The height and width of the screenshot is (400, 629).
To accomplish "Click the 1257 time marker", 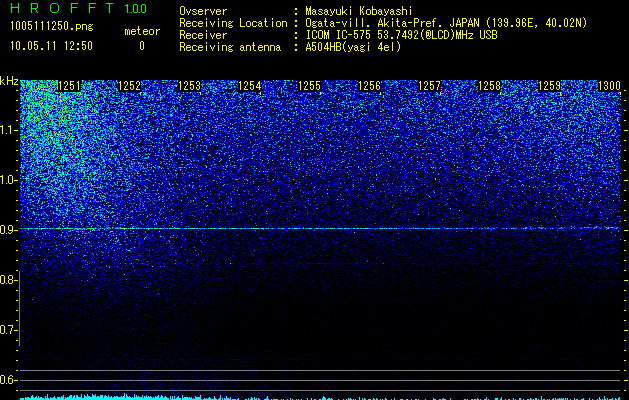I will click(x=429, y=86).
